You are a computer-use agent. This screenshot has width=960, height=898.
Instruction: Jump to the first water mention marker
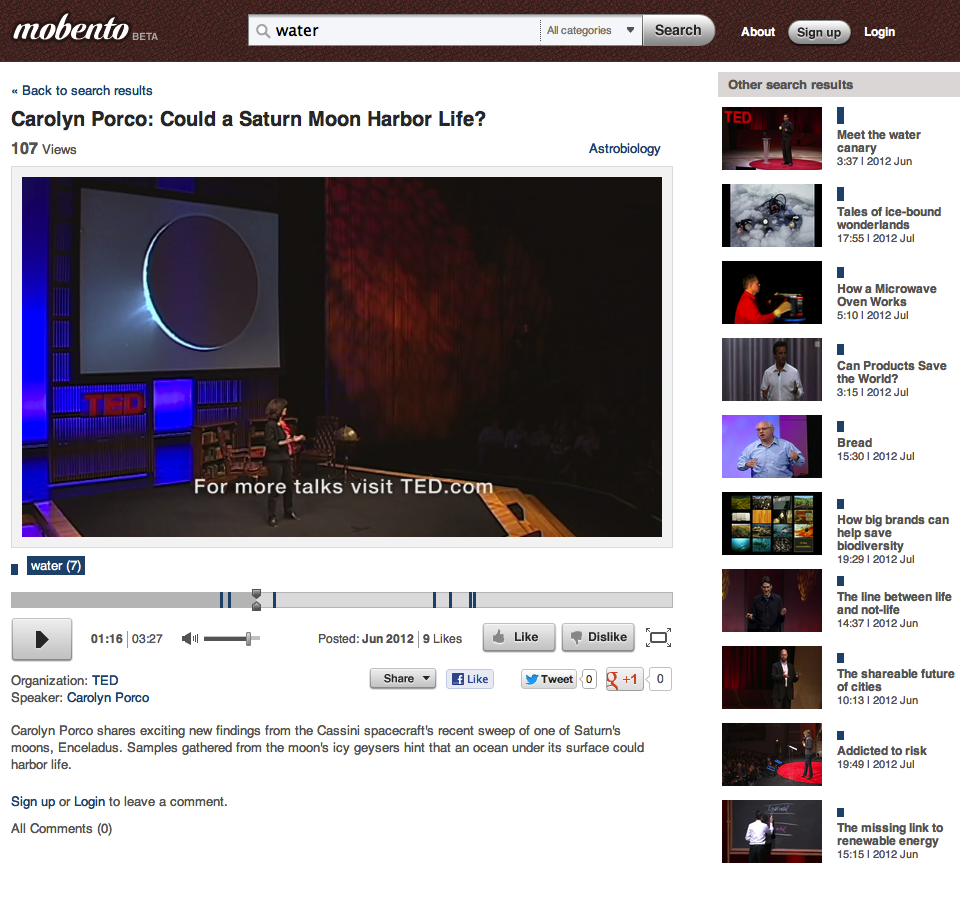click(x=222, y=600)
